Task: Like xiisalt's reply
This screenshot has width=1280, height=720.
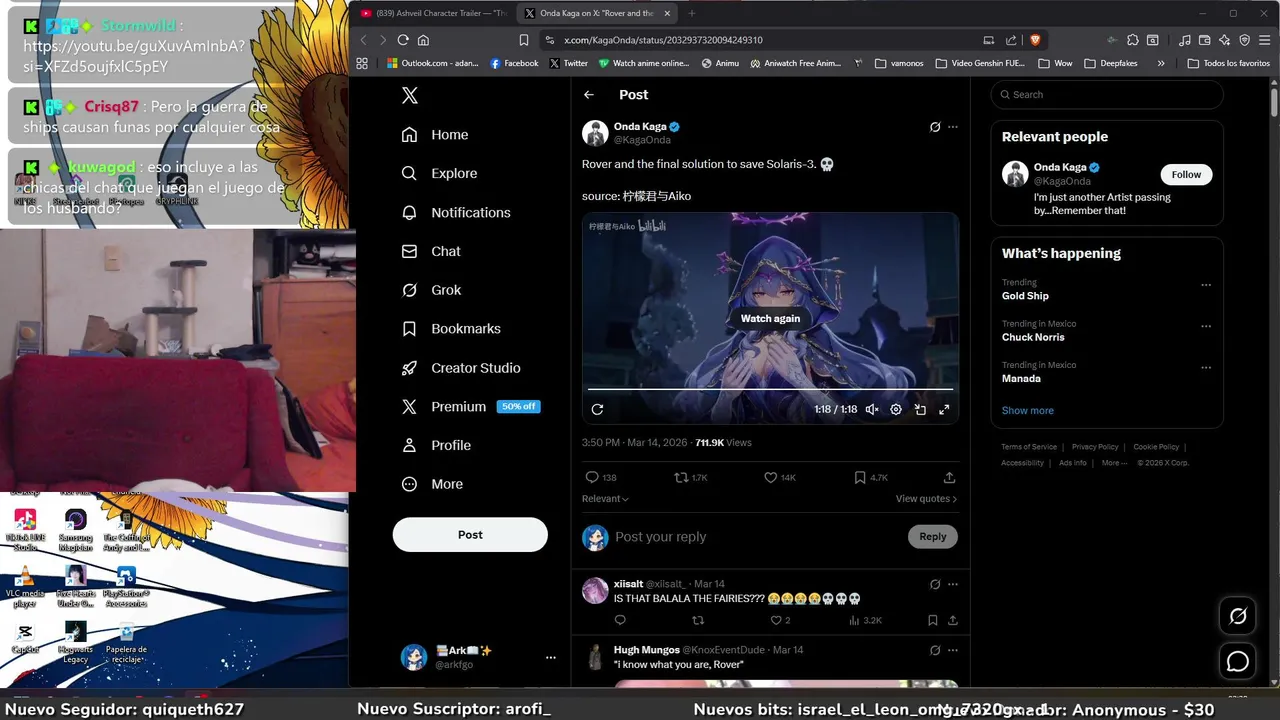Action: pyautogui.click(x=780, y=621)
